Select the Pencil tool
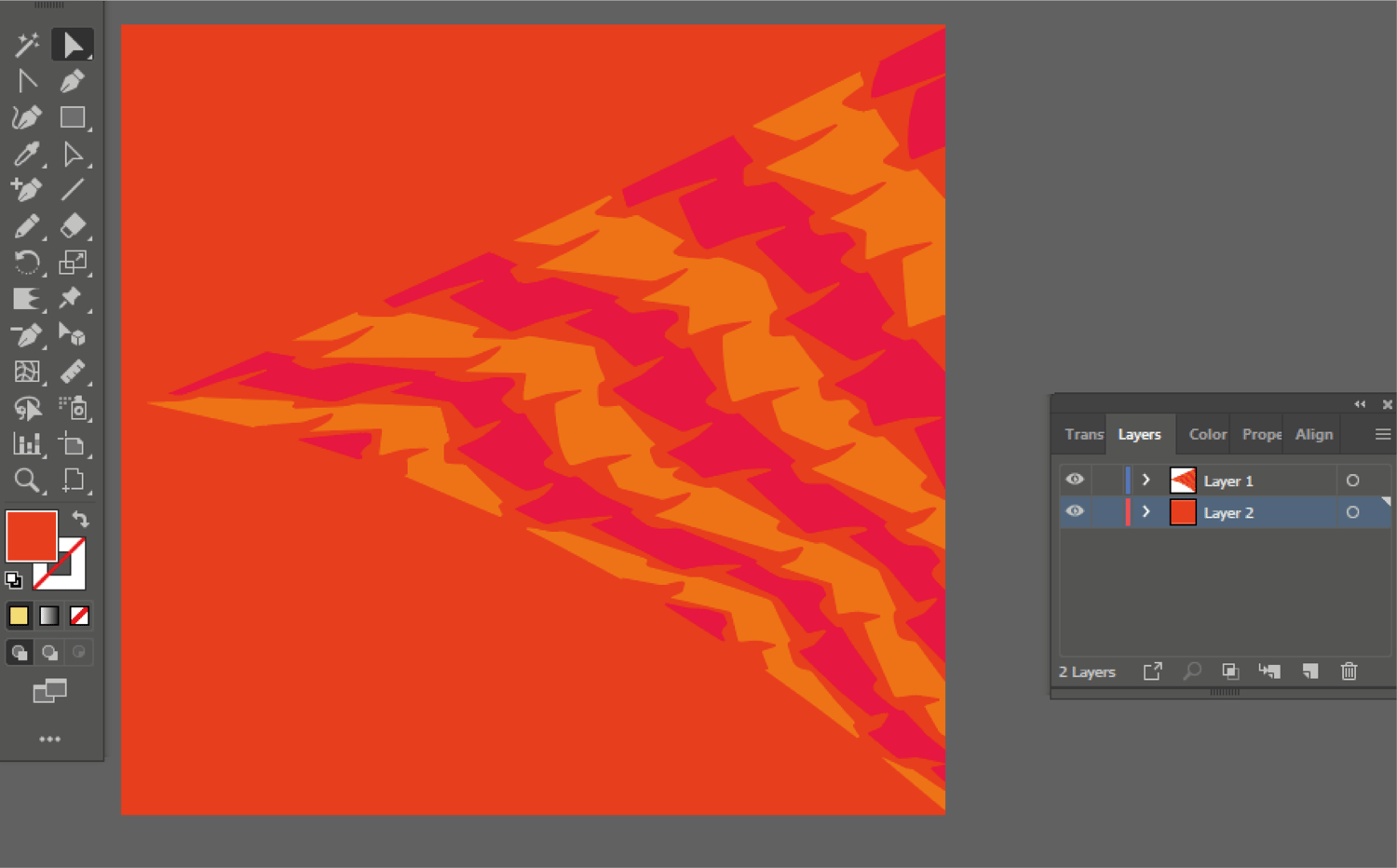The image size is (1397, 868). click(27, 226)
